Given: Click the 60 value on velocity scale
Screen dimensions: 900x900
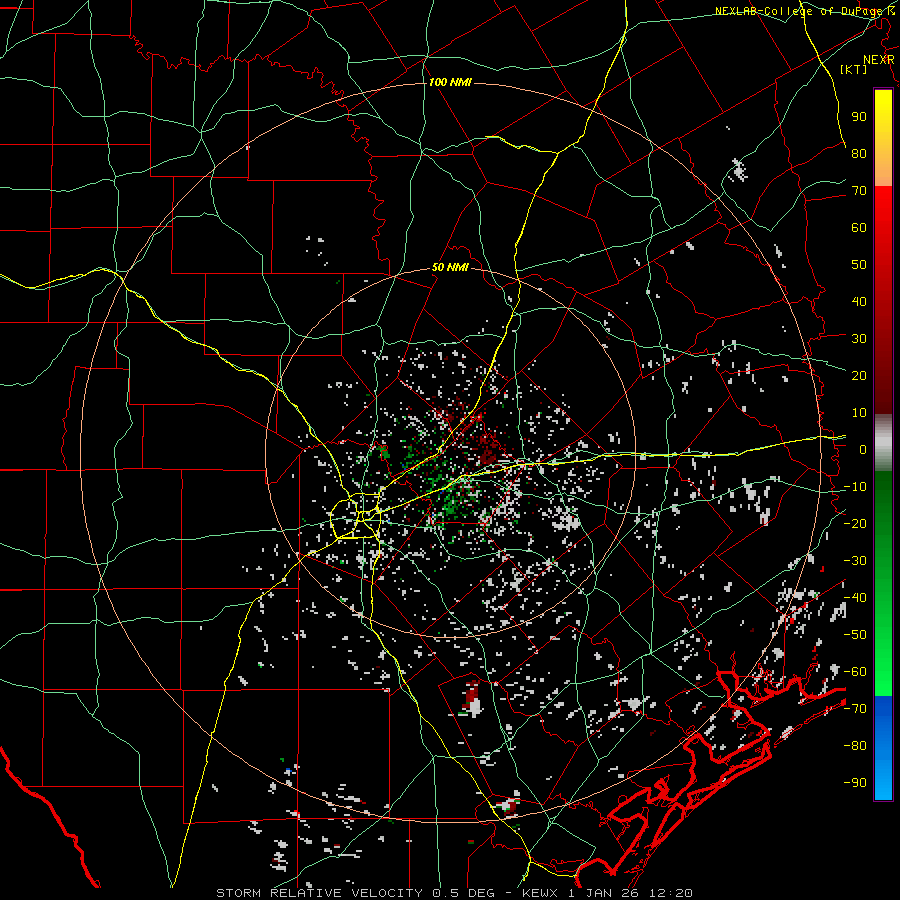Looking at the screenshot, I should (859, 227).
